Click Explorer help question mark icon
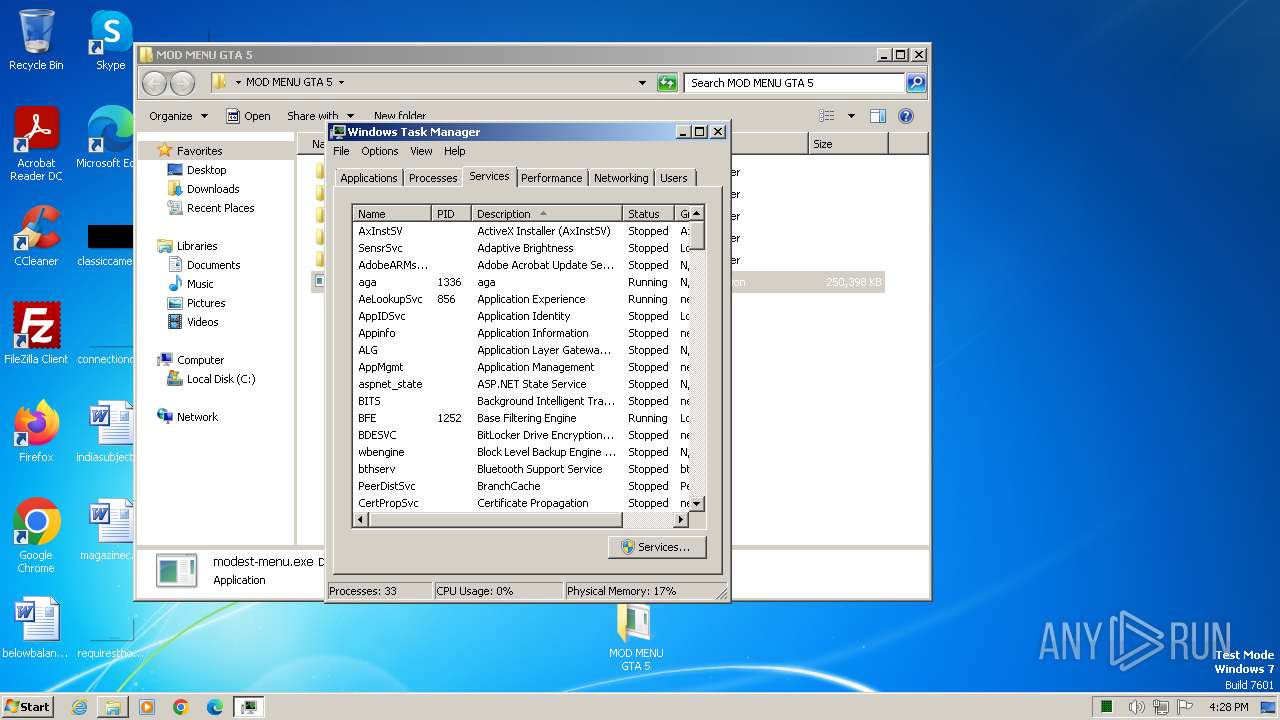This screenshot has height=720, width=1280. (905, 116)
